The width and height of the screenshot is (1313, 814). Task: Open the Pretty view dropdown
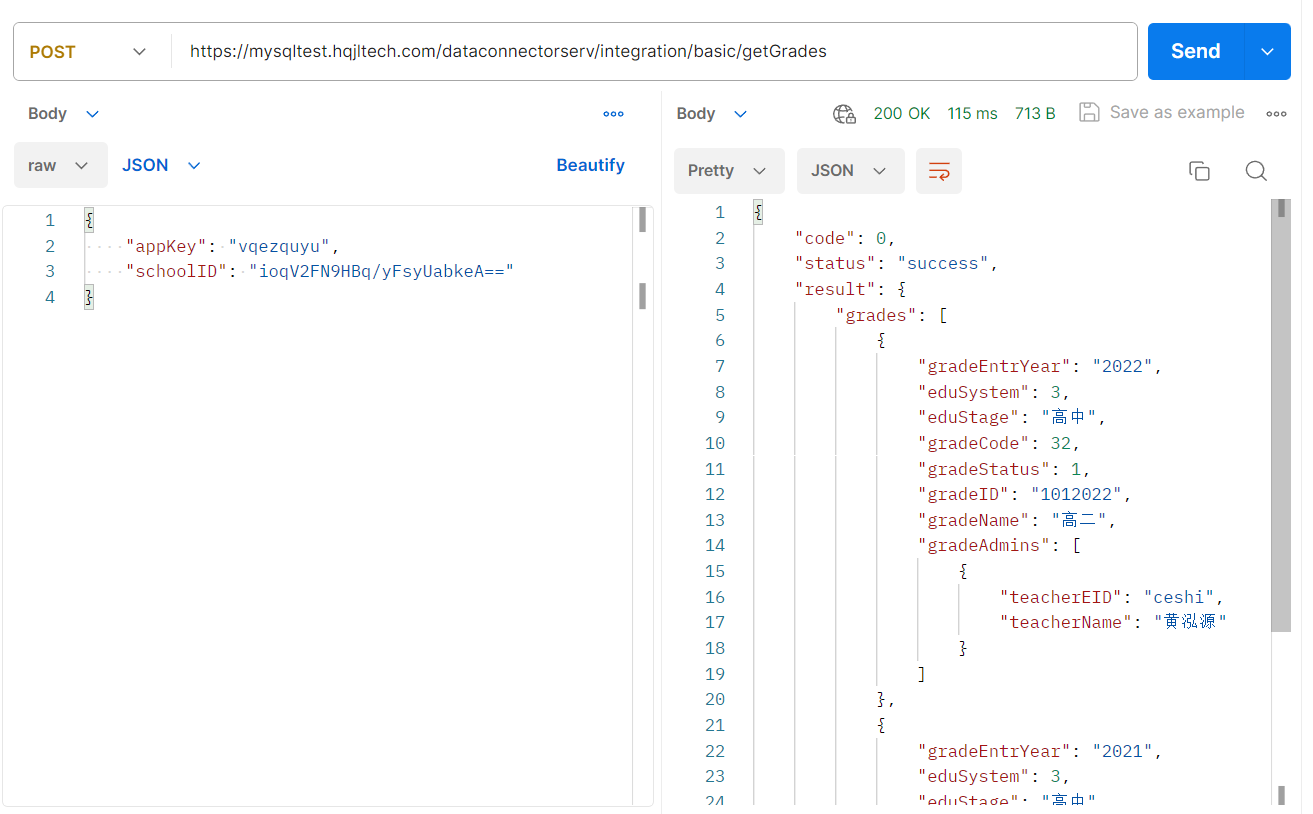coord(727,171)
